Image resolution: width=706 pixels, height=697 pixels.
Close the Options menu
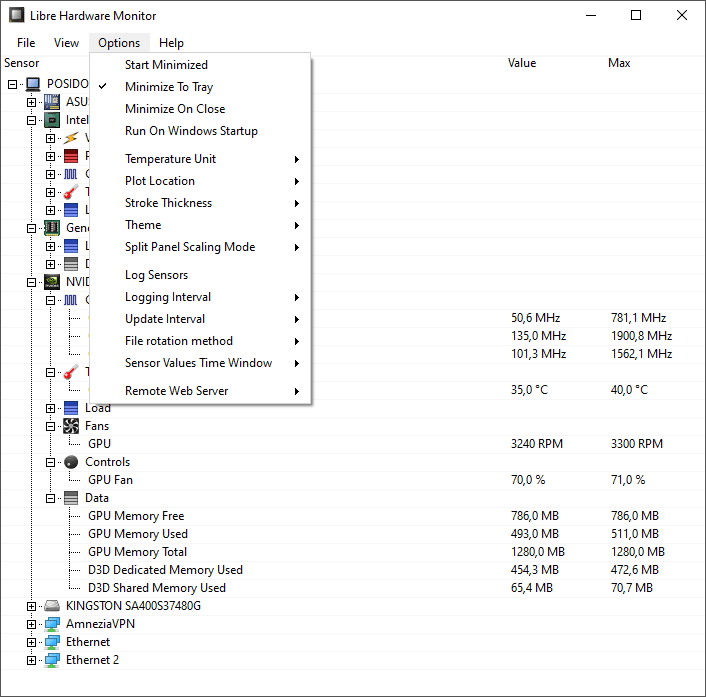click(x=119, y=43)
